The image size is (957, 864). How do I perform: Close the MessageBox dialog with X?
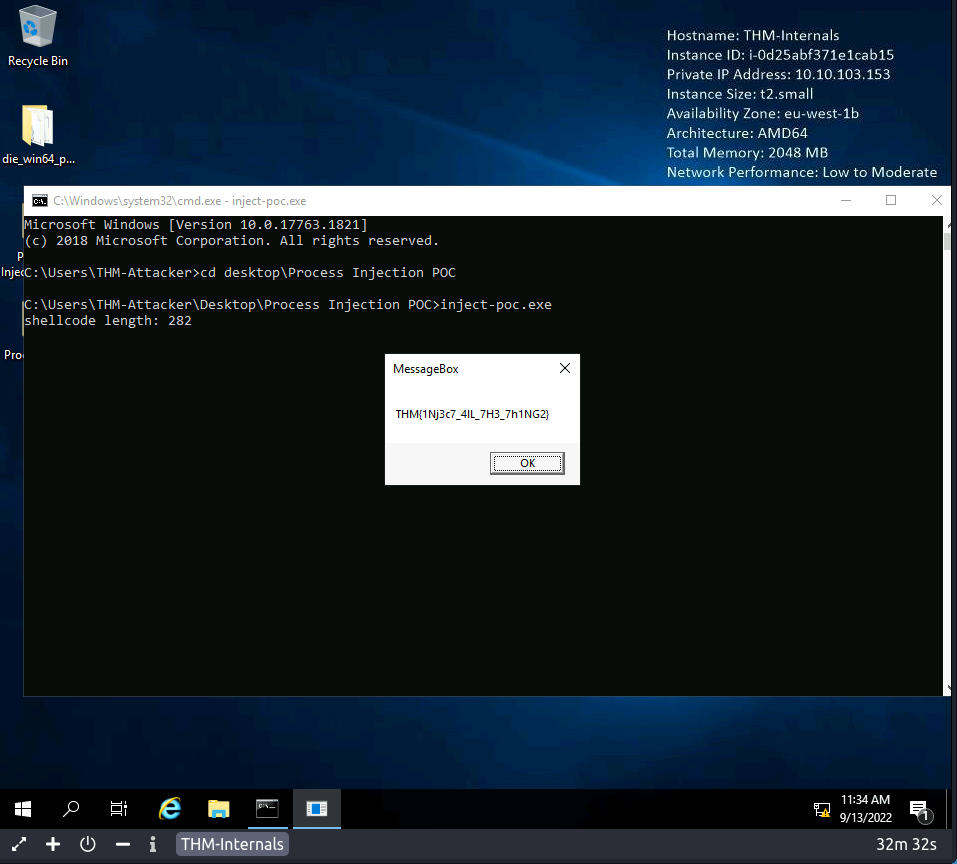[564, 369]
